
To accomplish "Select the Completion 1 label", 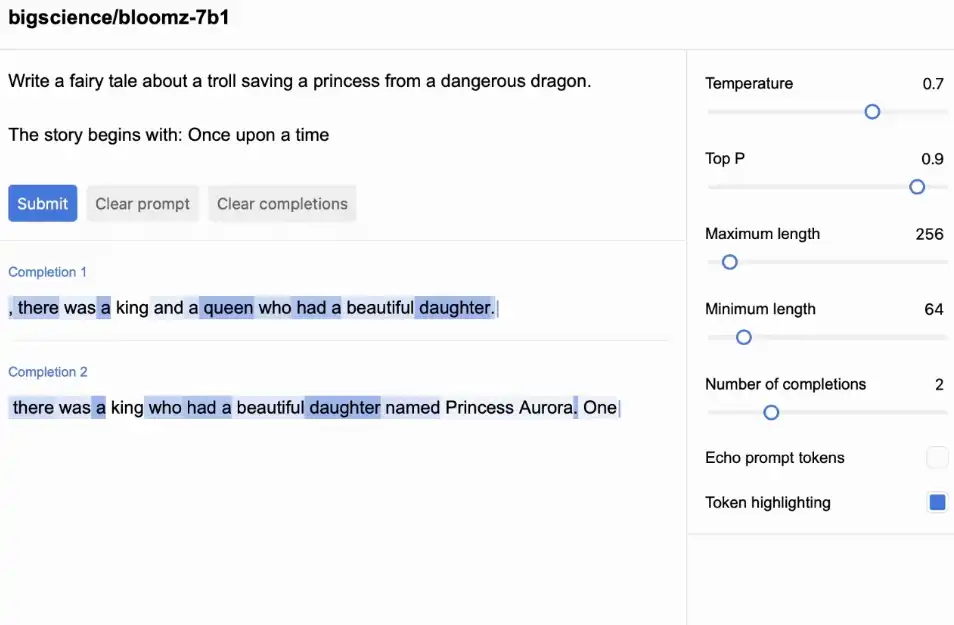I will [48, 272].
